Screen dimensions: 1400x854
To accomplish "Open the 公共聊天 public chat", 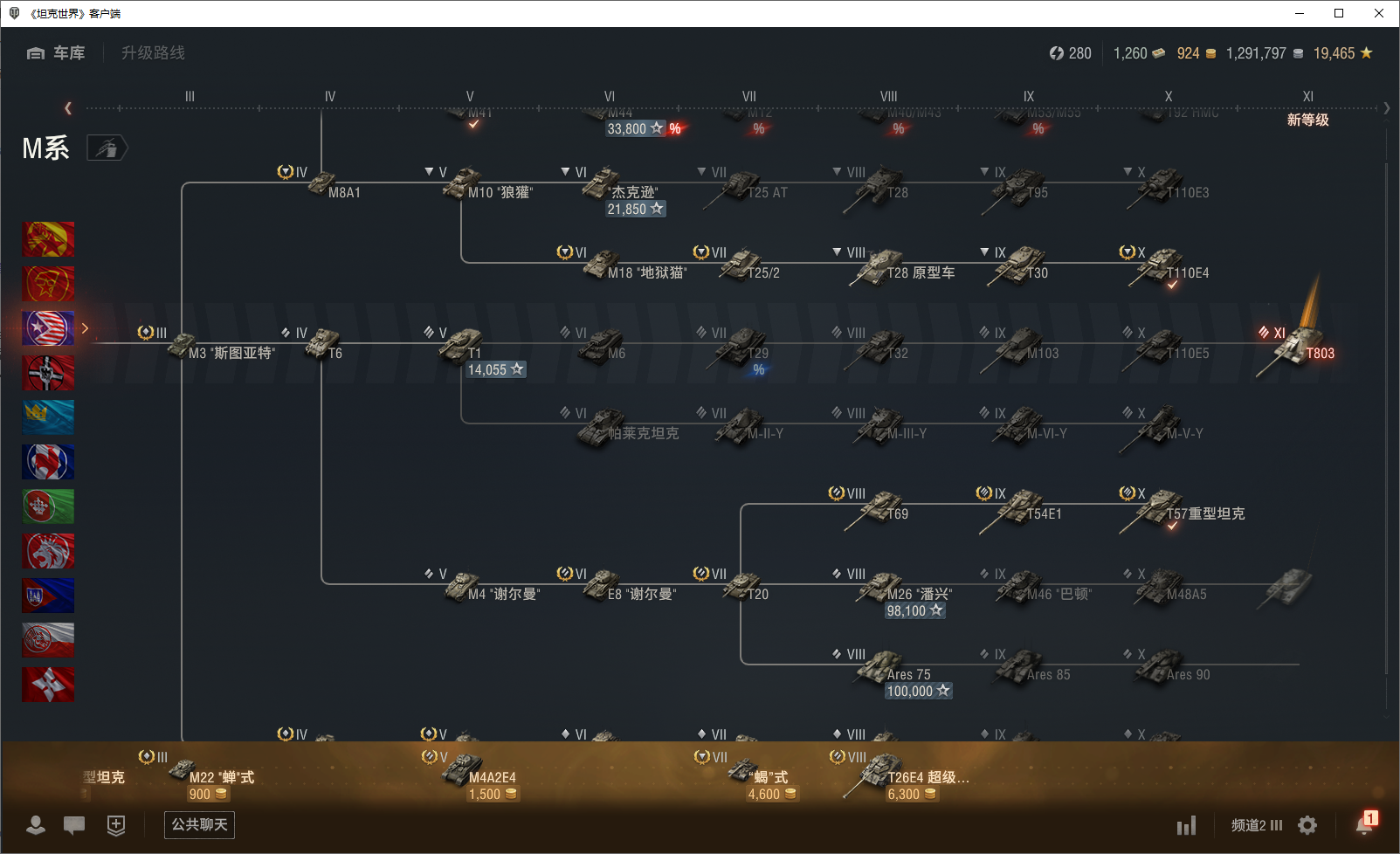I will point(199,824).
